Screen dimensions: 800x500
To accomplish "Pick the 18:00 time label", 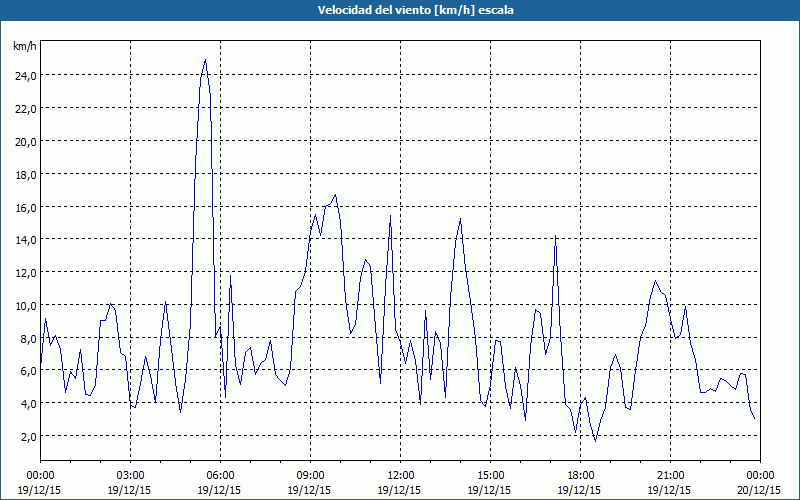I will tap(580, 476).
